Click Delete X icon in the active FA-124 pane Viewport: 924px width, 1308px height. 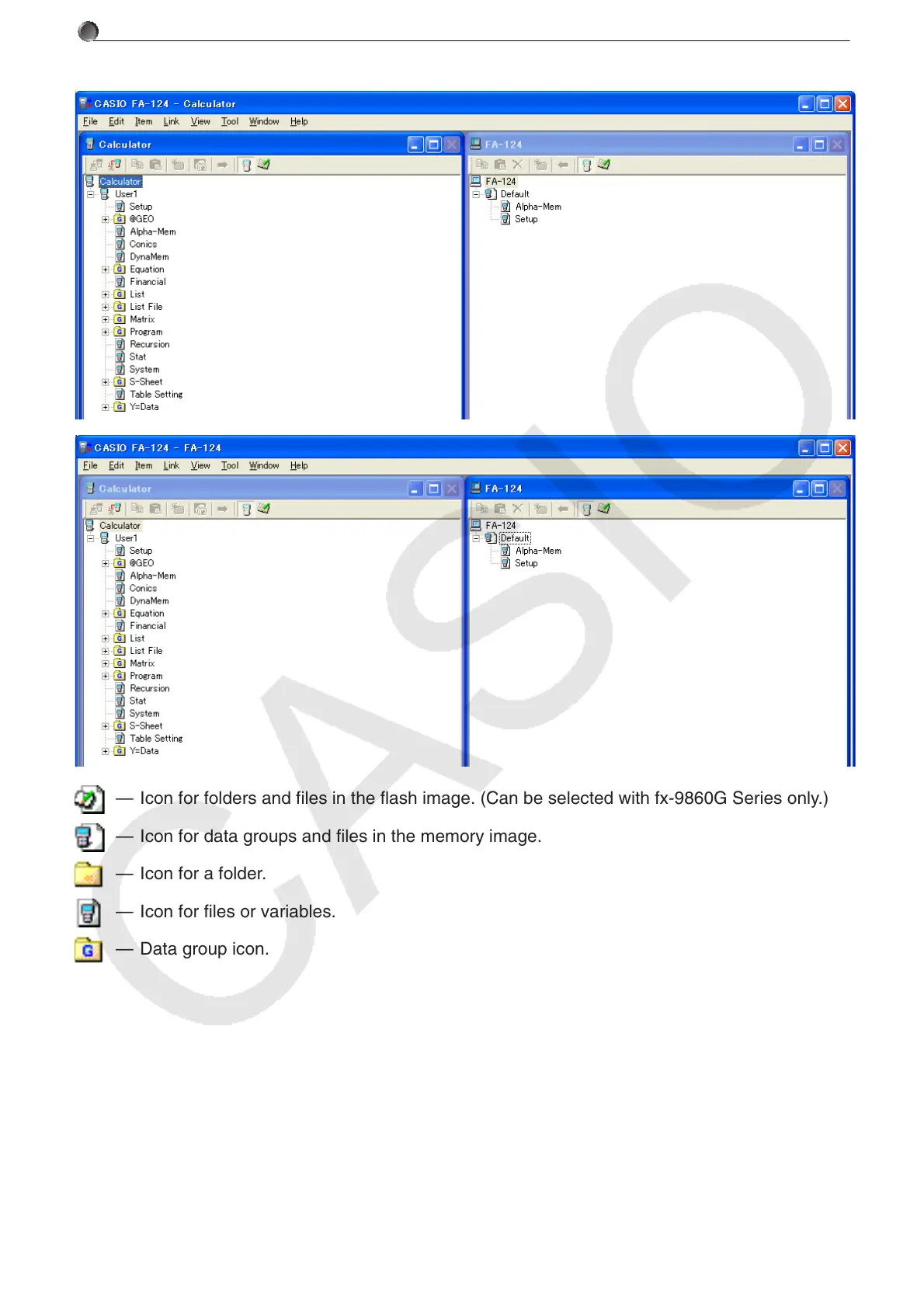tap(518, 509)
